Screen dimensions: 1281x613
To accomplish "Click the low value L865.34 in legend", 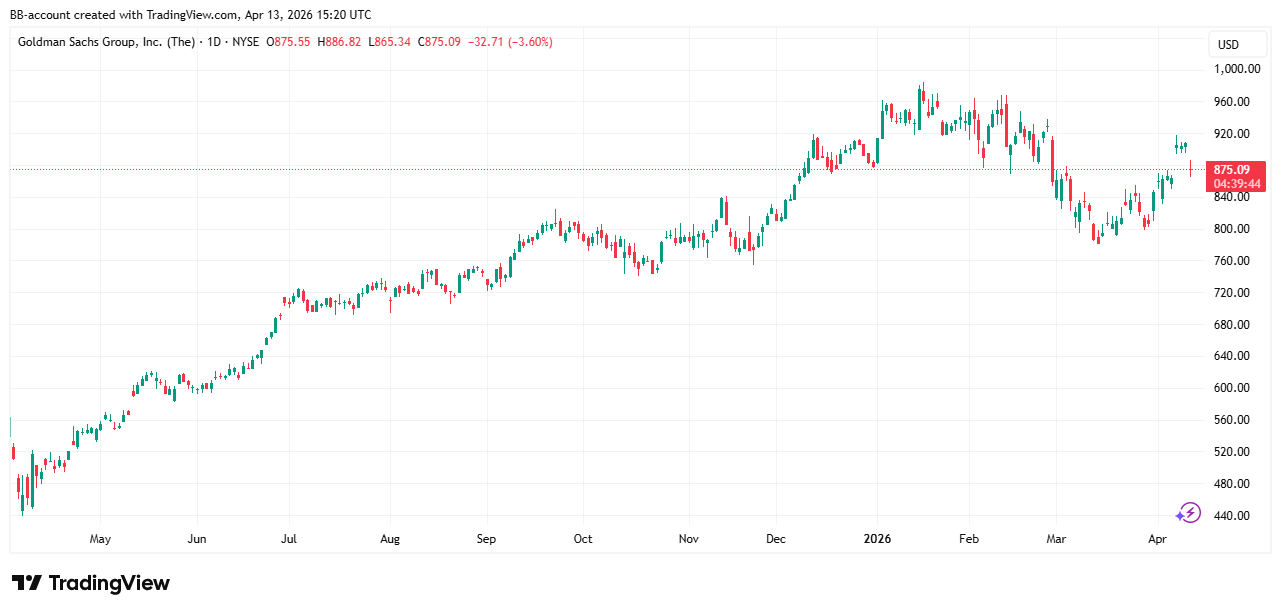I will click(390, 42).
